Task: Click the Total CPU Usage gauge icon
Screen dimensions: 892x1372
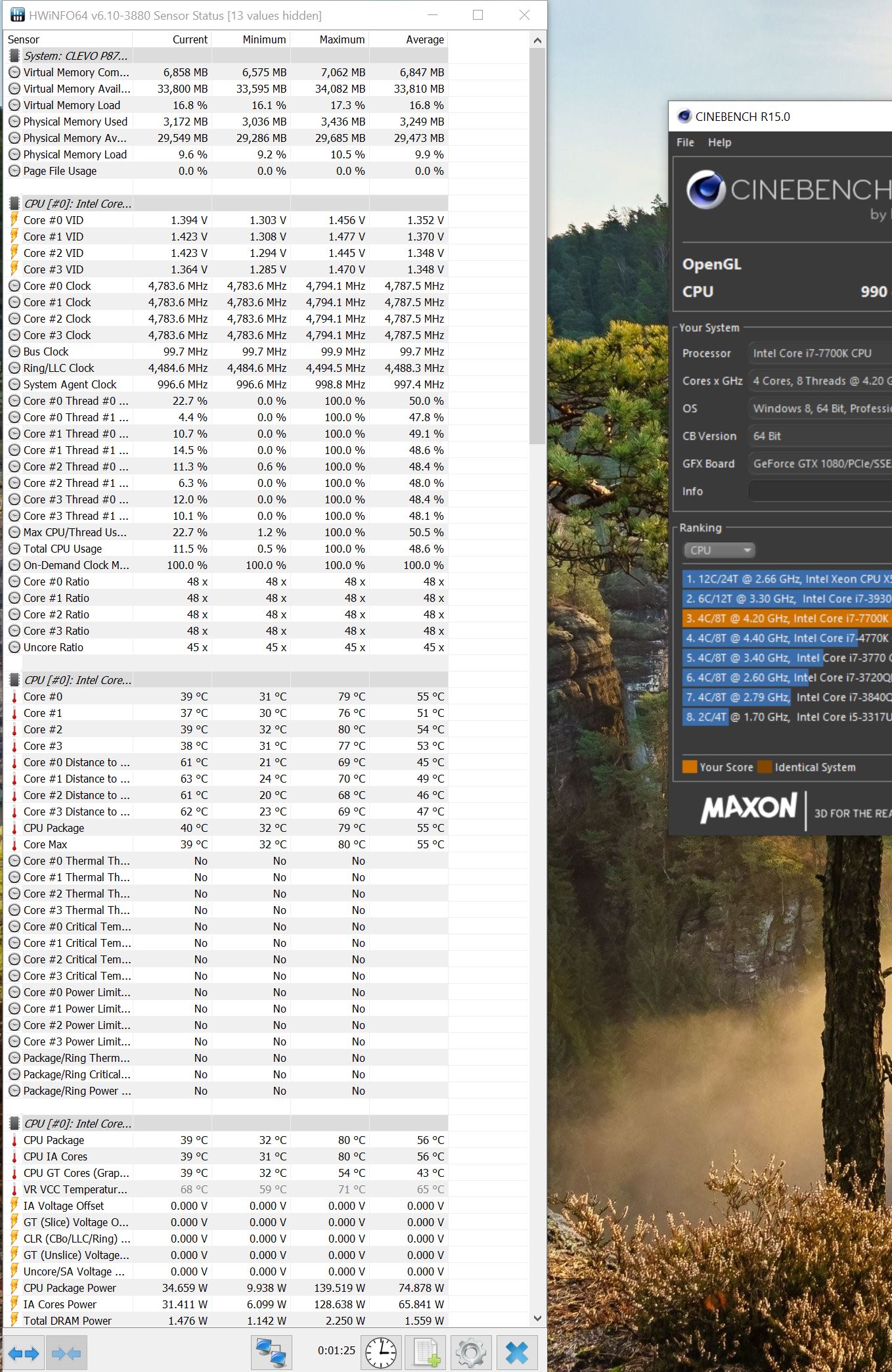Action: [14, 549]
